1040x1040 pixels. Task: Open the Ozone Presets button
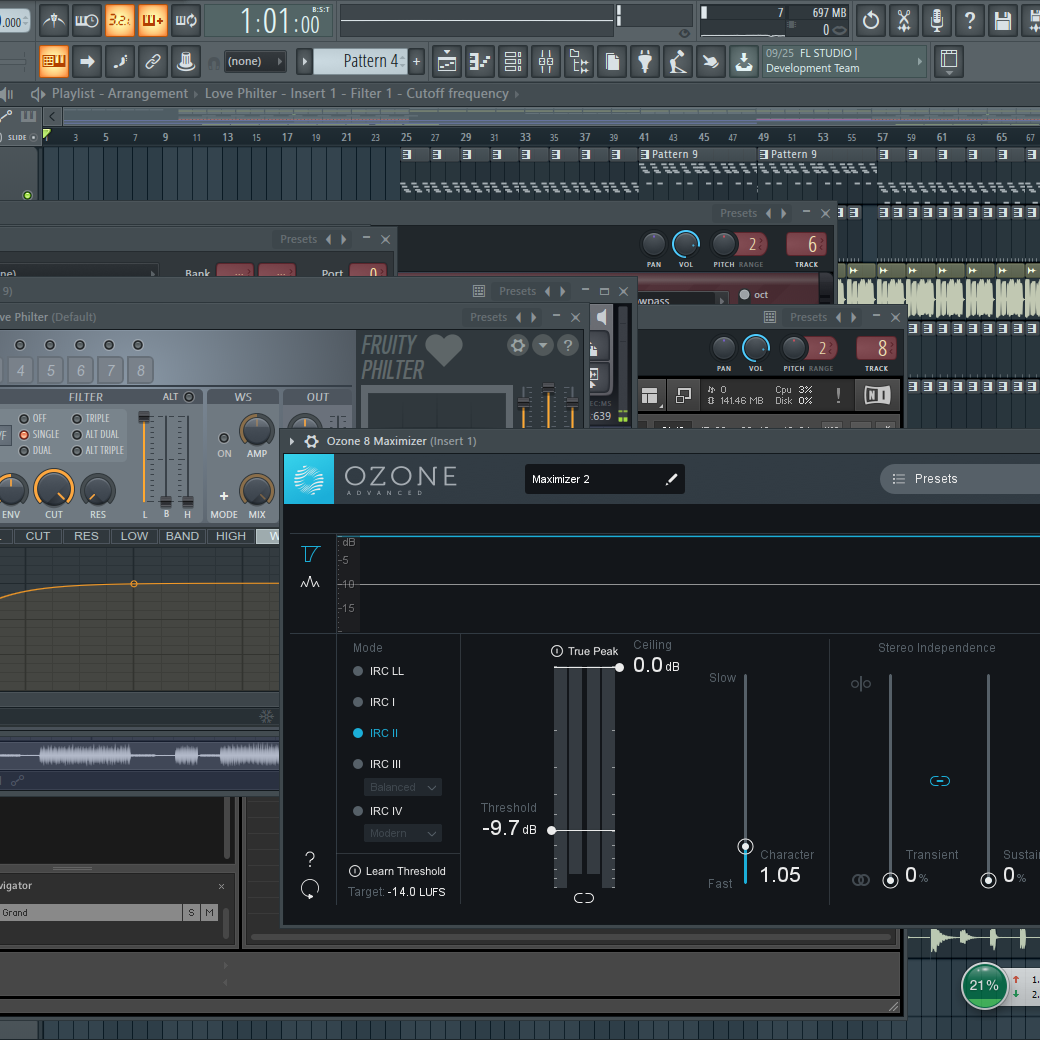[960, 479]
